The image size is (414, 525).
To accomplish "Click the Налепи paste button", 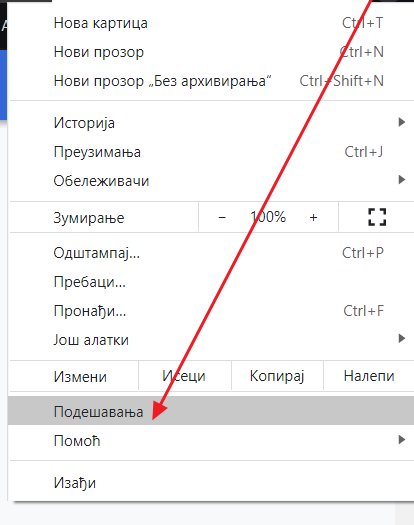I will coord(369,376).
